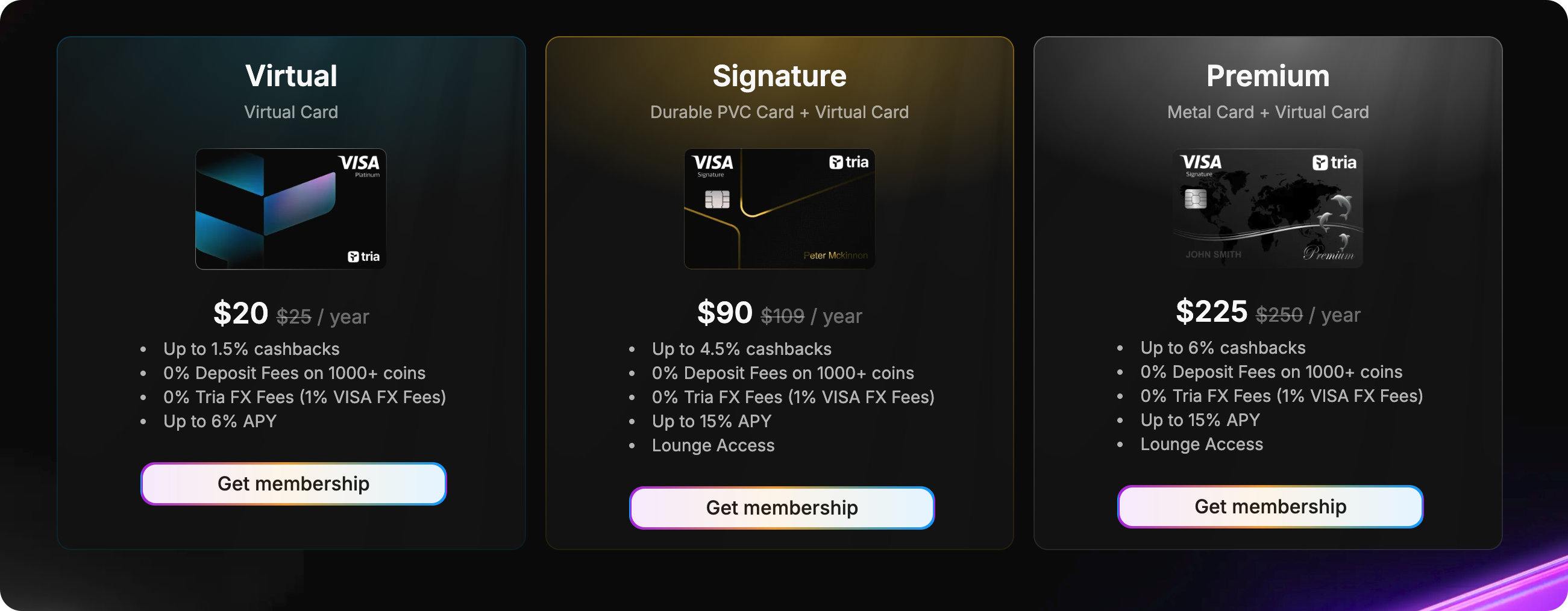1568x611 pixels.
Task: Click the tria logo on the Virtual card
Action: 363,256
